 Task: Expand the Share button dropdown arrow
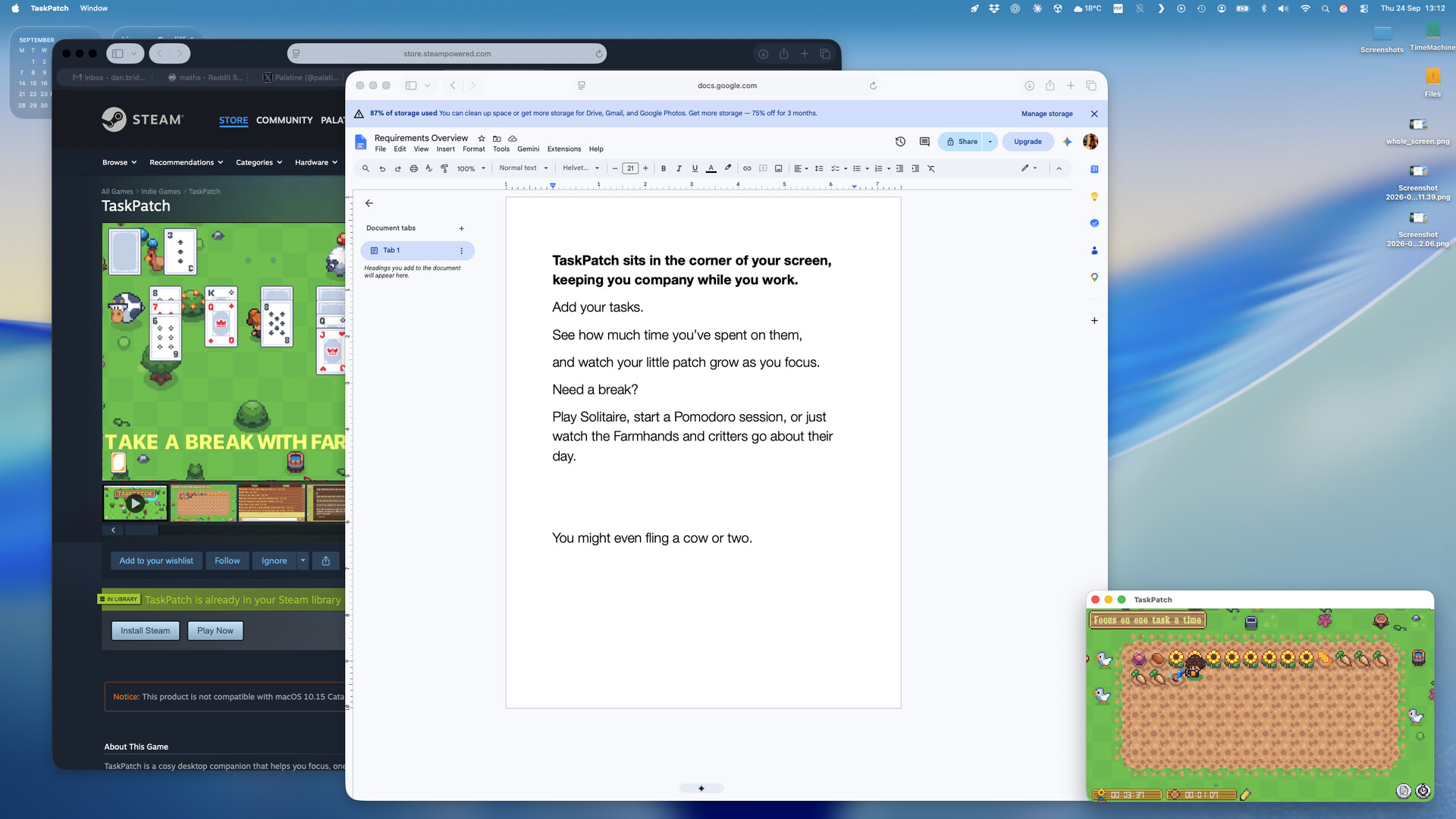point(990,141)
